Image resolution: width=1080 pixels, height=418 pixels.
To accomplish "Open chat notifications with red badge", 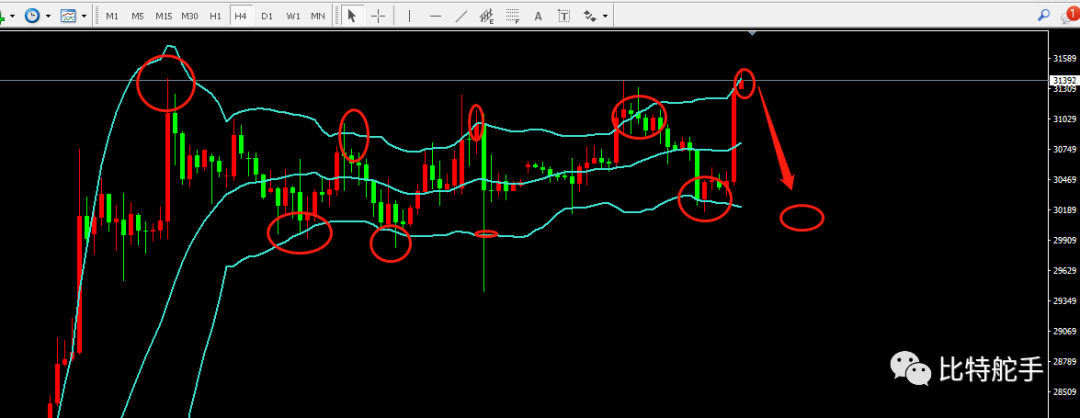I will (x=1070, y=14).
